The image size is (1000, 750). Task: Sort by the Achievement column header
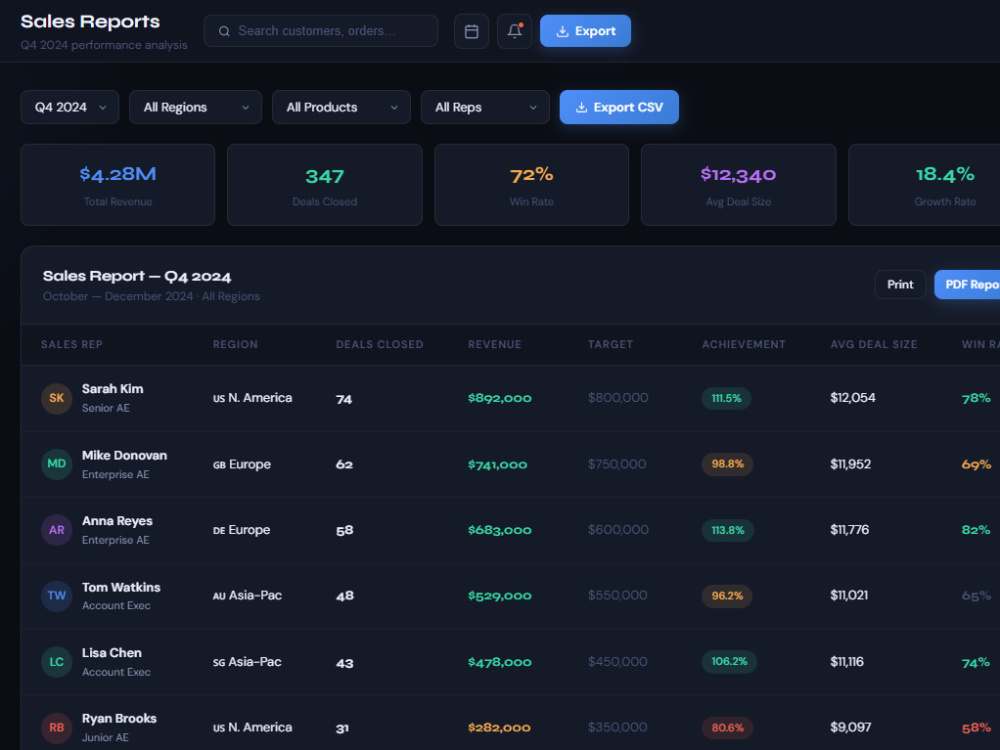[x=744, y=344]
